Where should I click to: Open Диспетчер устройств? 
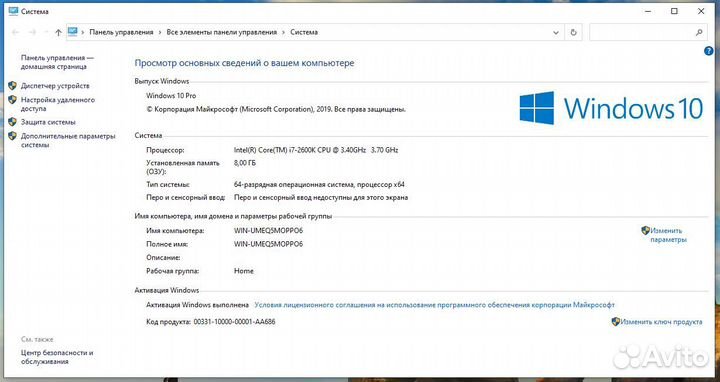tap(55, 86)
